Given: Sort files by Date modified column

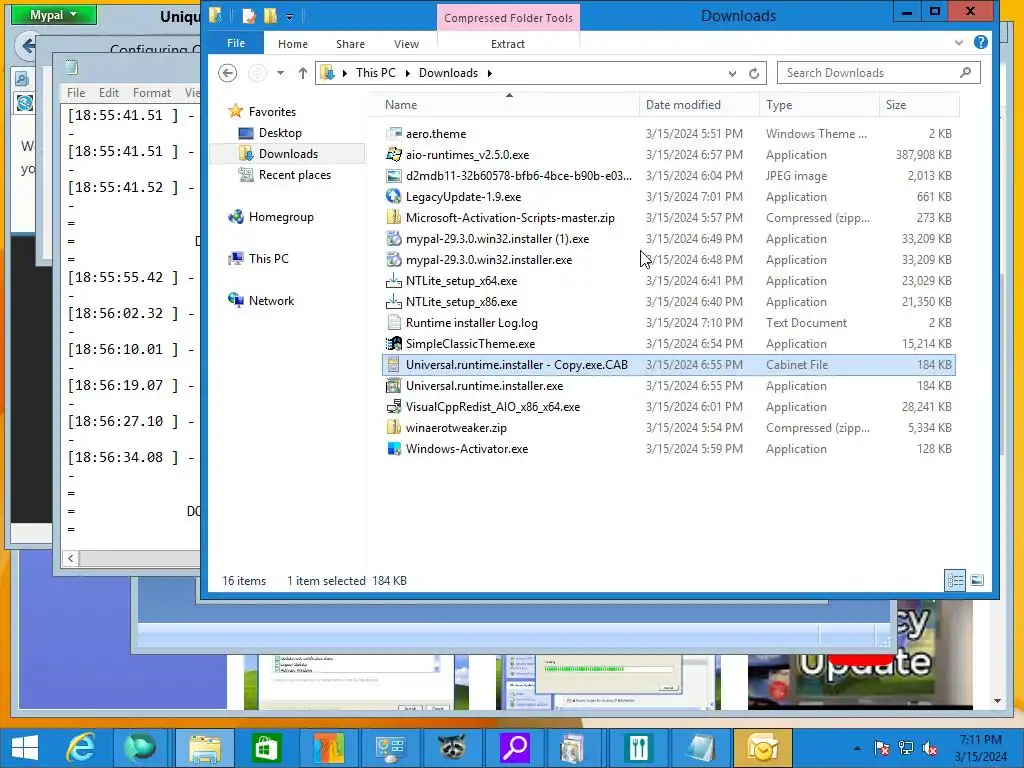Looking at the screenshot, I should tap(699, 104).
